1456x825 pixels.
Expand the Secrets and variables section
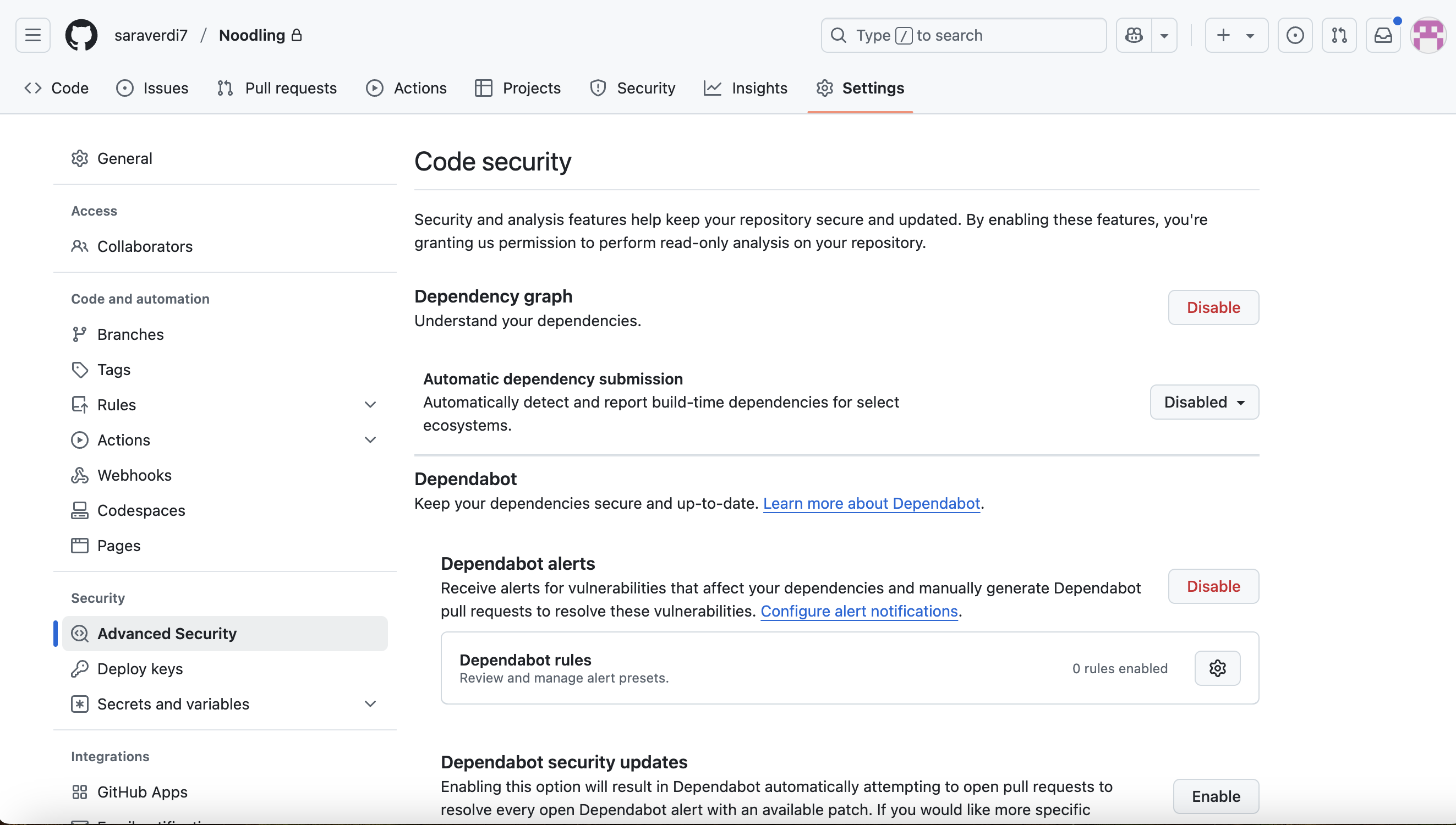370,703
